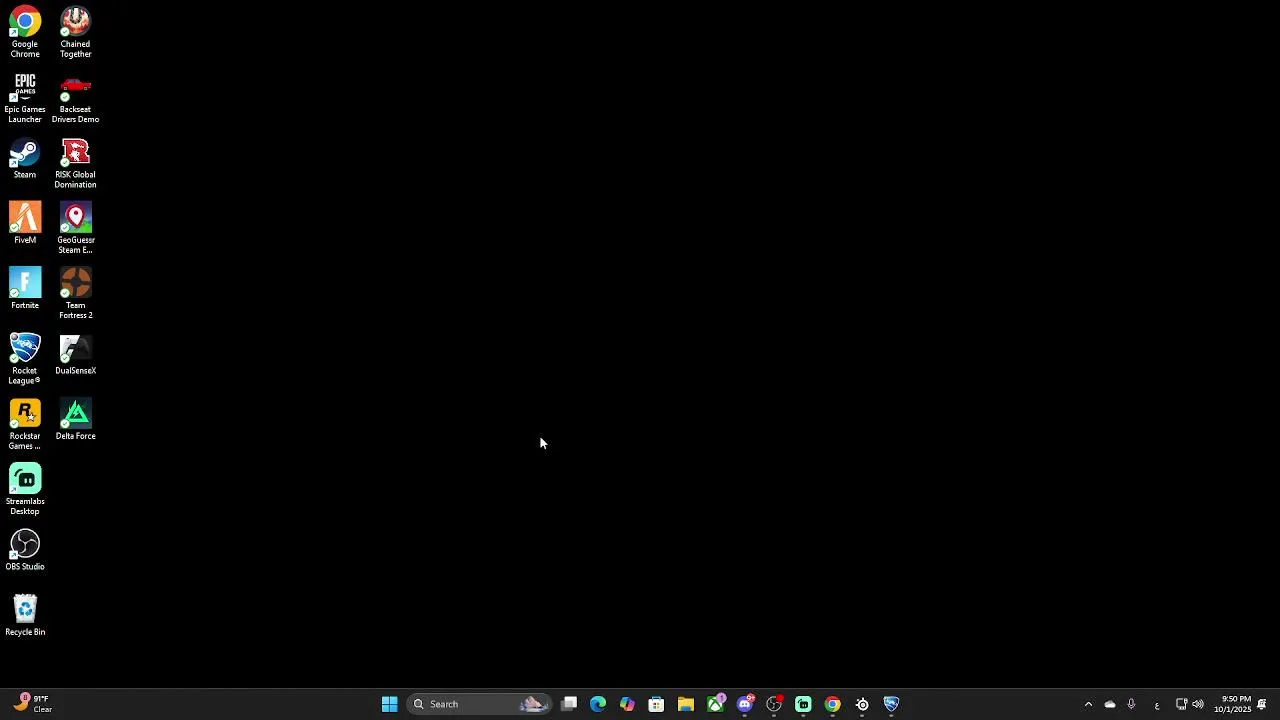Select the Delta Force desktop icon
This screenshot has height=720, width=1280.
tap(75, 419)
